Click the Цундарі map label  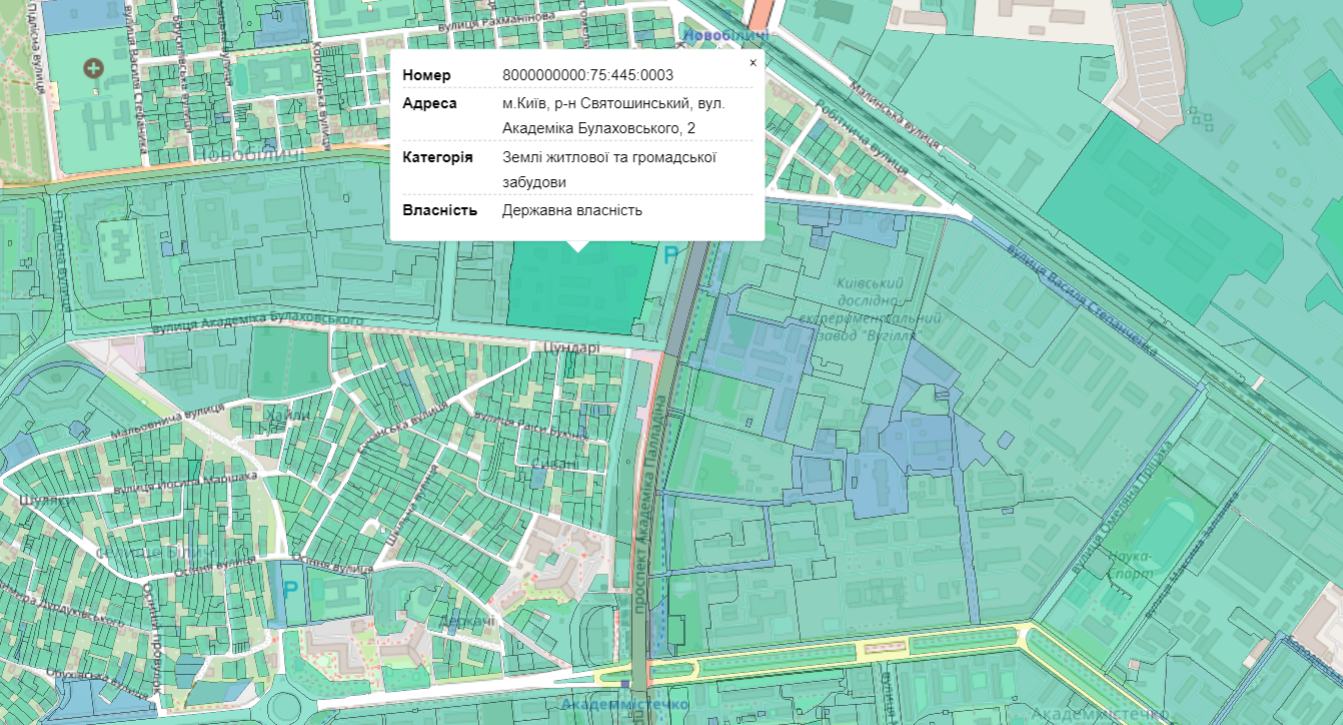coord(570,348)
